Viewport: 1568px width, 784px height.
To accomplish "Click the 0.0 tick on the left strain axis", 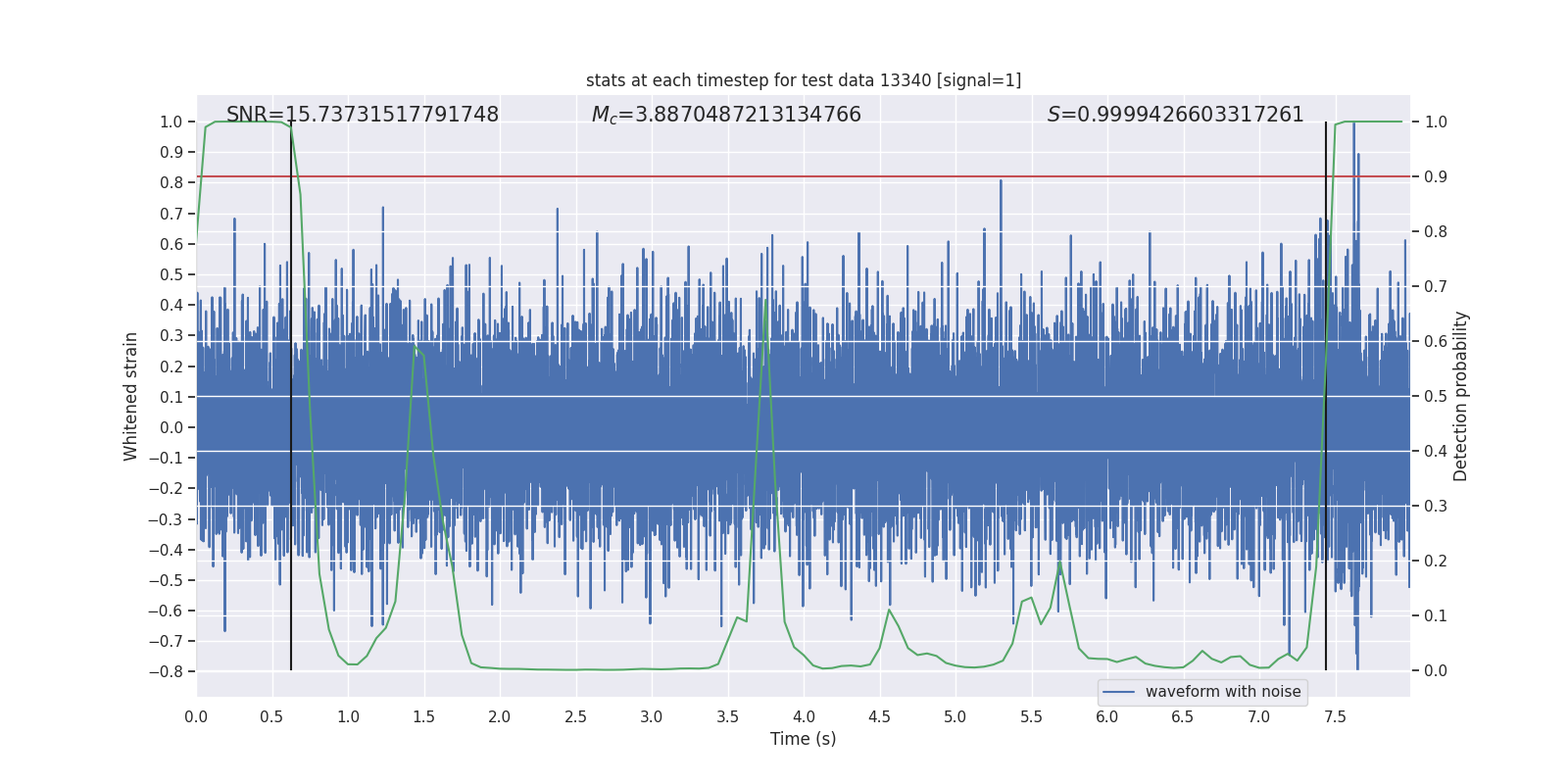I will coord(171,427).
